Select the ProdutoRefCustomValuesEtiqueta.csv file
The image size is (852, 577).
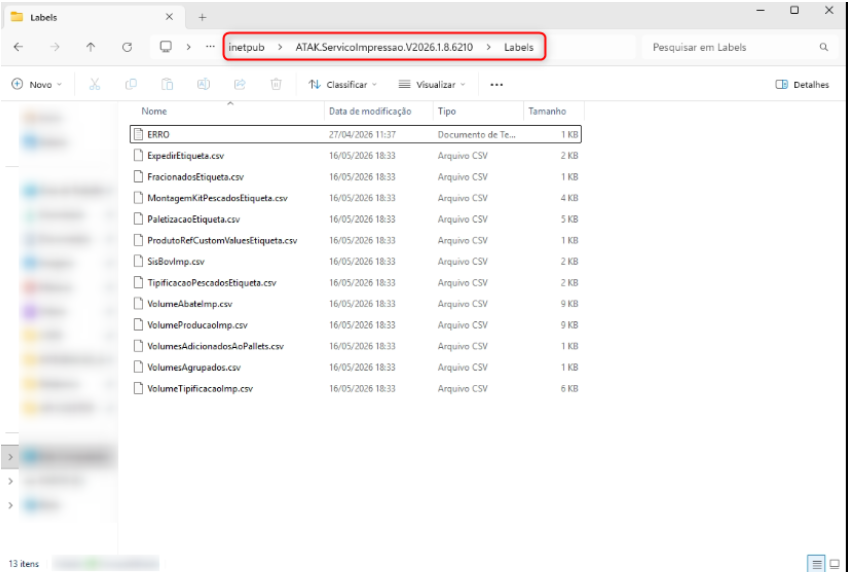(x=355, y=240)
